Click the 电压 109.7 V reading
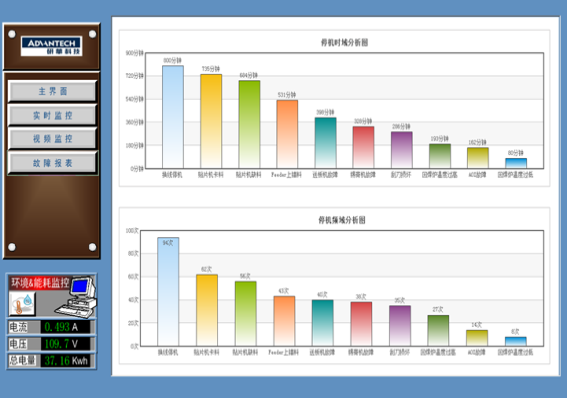 coord(51,344)
